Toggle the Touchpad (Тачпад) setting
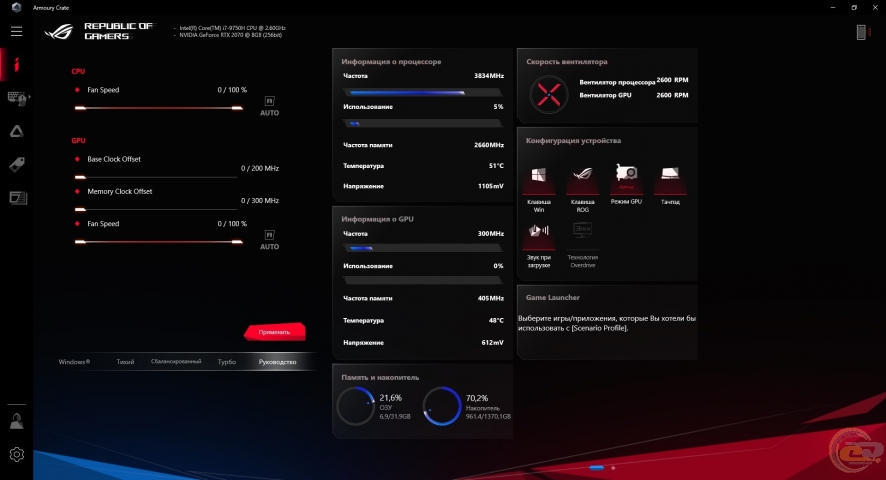 670,184
